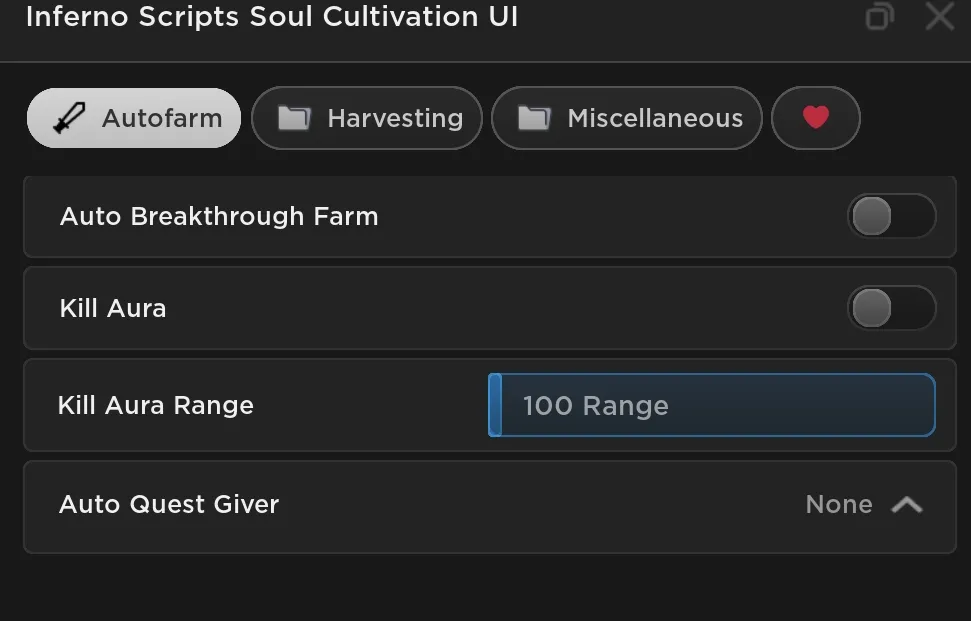Image resolution: width=971 pixels, height=621 pixels.
Task: Click the blue slider handle for range
Action: tap(495, 405)
